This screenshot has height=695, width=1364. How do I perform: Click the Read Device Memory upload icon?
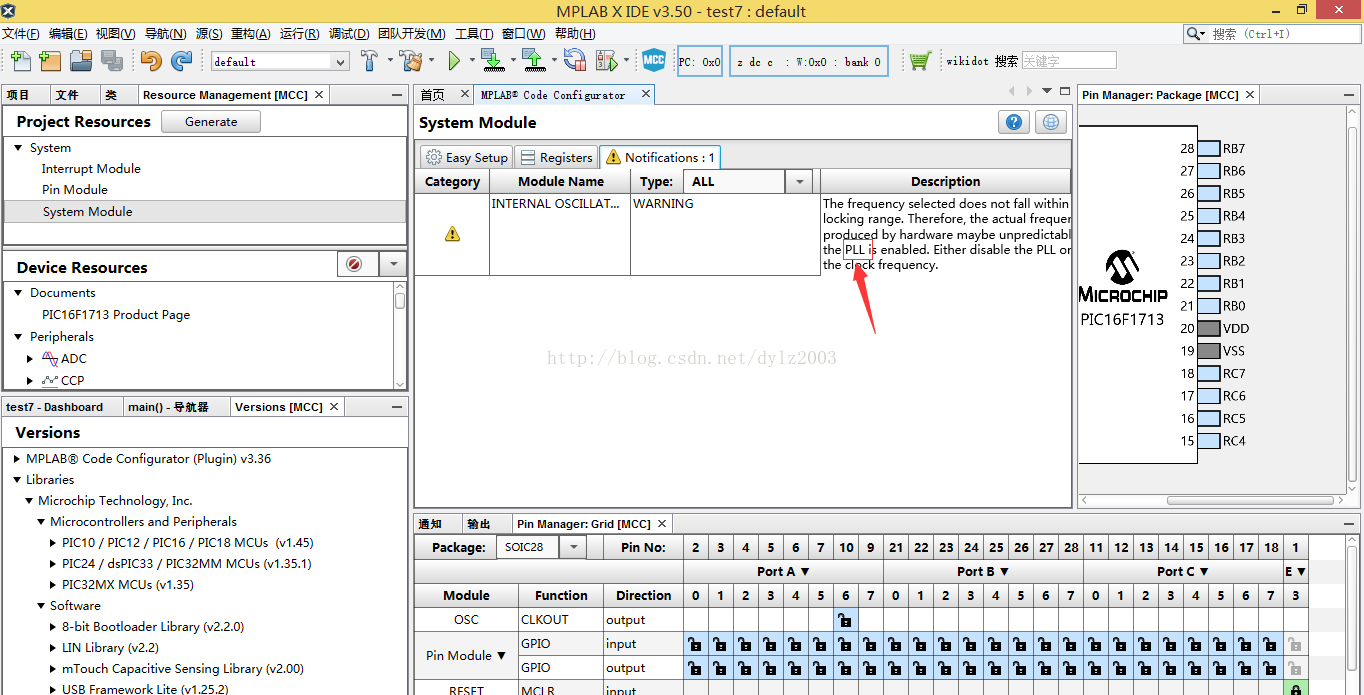pos(533,61)
